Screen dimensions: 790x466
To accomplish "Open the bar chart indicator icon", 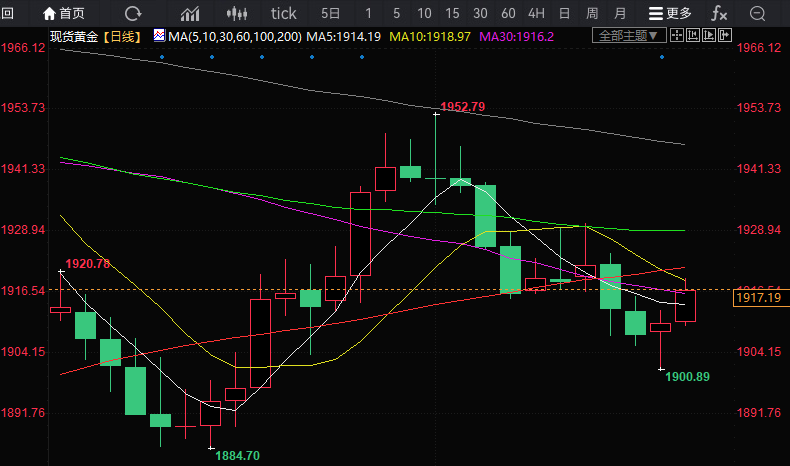I will coord(190,13).
